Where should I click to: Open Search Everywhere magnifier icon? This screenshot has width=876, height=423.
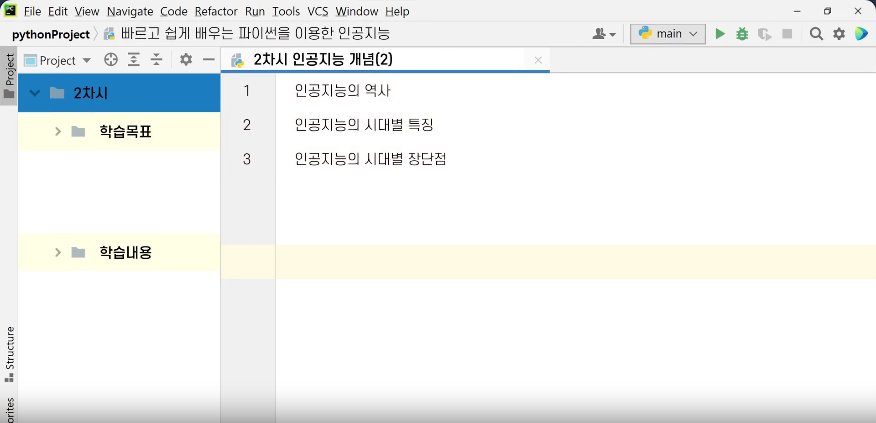tap(816, 34)
